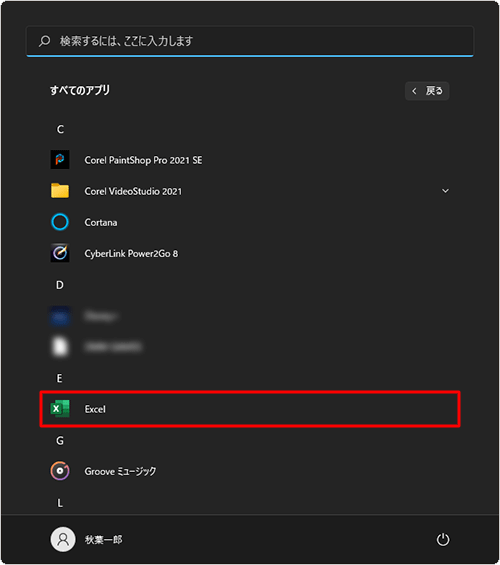
Task: Click the user avatar icon for 秋葉一郎
Action: [x=63, y=539]
